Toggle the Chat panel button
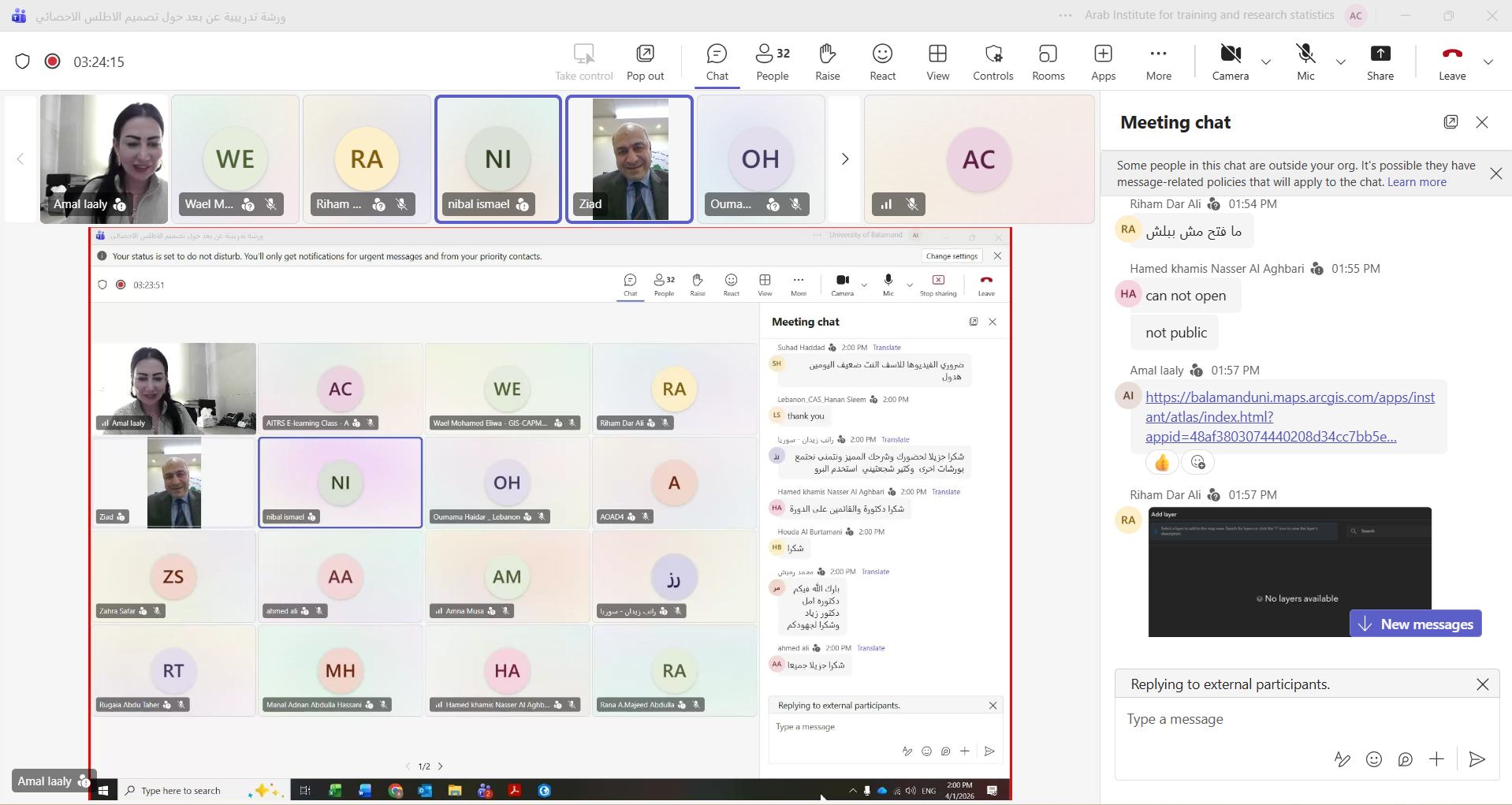Image resolution: width=1512 pixels, height=805 pixels. (717, 61)
